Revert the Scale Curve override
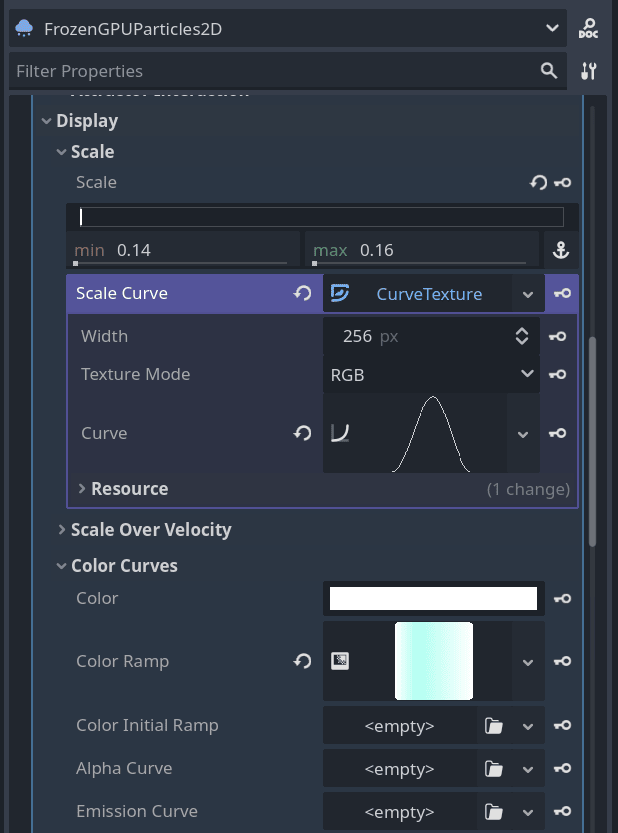The image size is (618, 833). (x=302, y=293)
